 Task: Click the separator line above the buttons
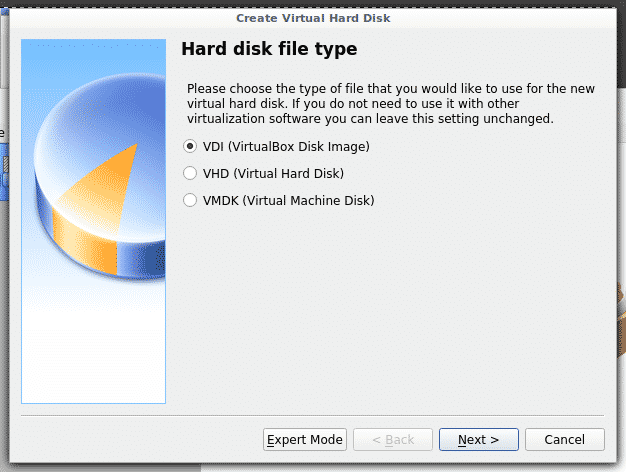click(x=313, y=412)
